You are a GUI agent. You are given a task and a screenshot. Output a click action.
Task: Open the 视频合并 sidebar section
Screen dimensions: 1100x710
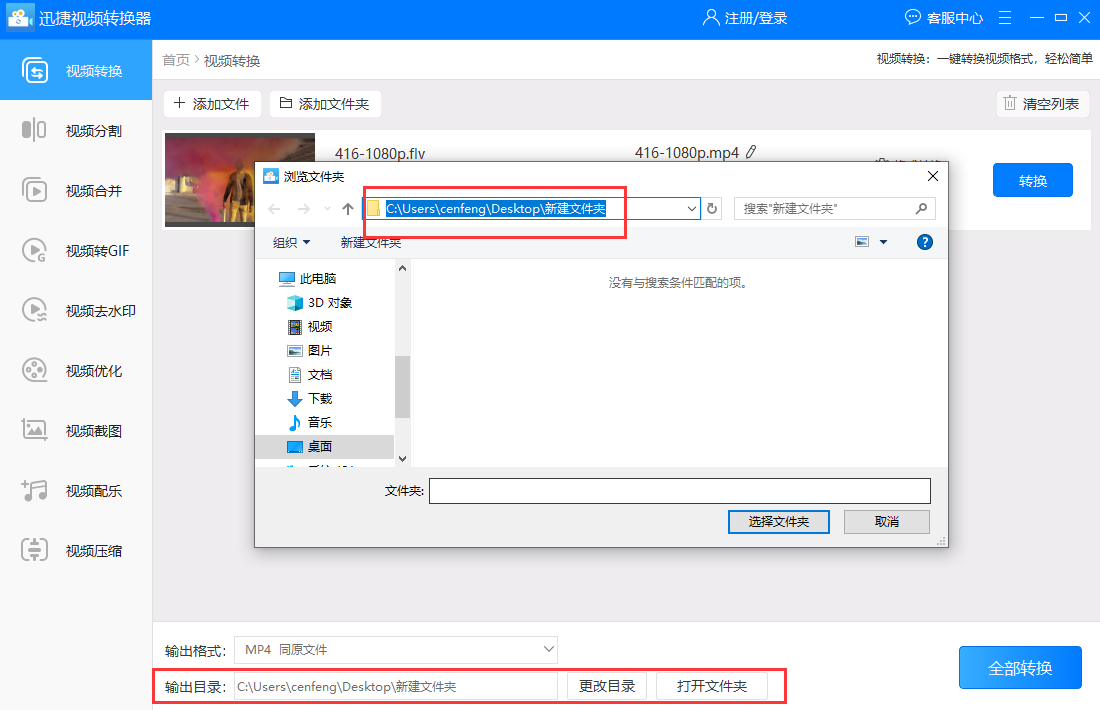coord(76,191)
